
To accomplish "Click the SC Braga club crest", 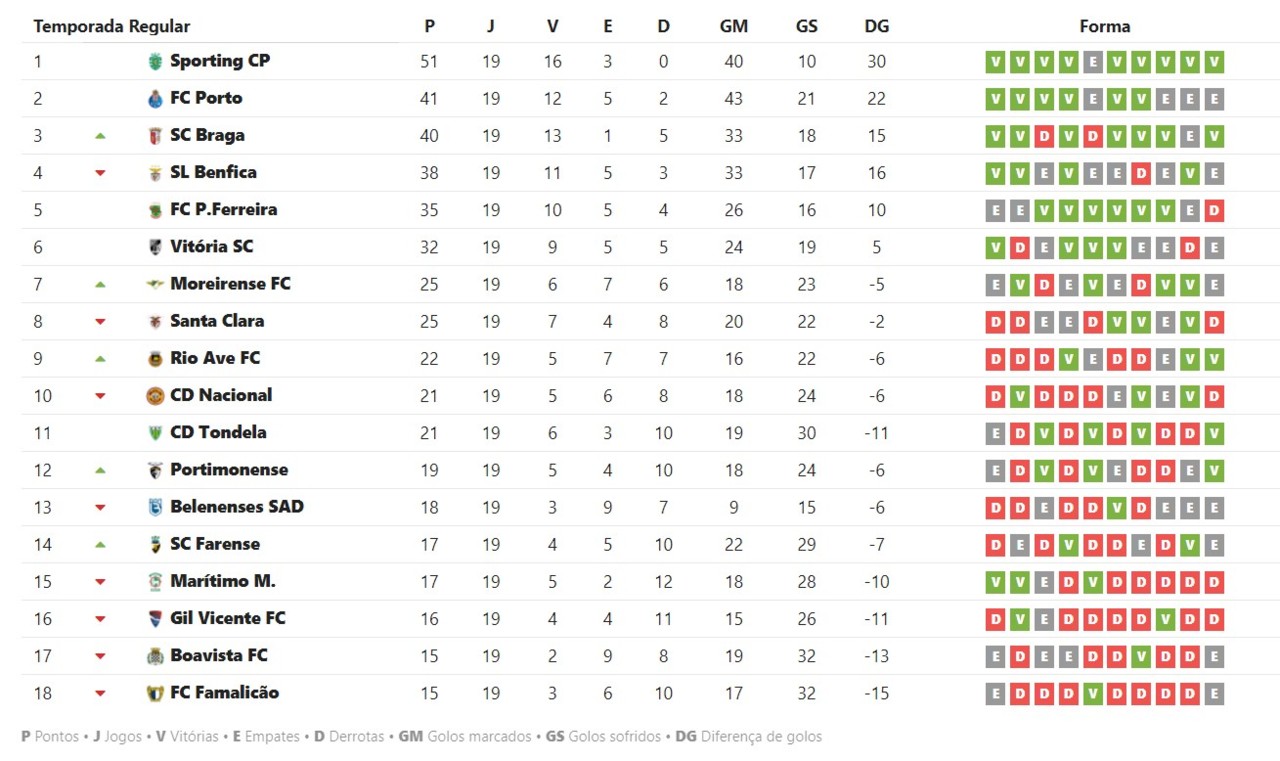I will click(155, 136).
